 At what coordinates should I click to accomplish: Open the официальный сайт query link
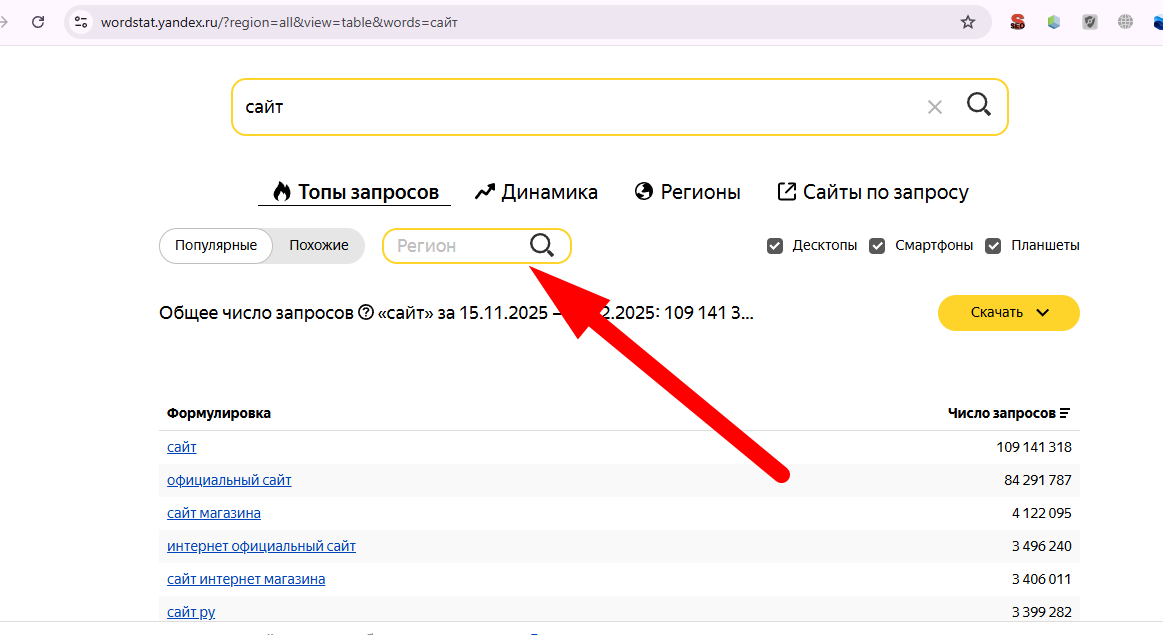tap(229, 480)
